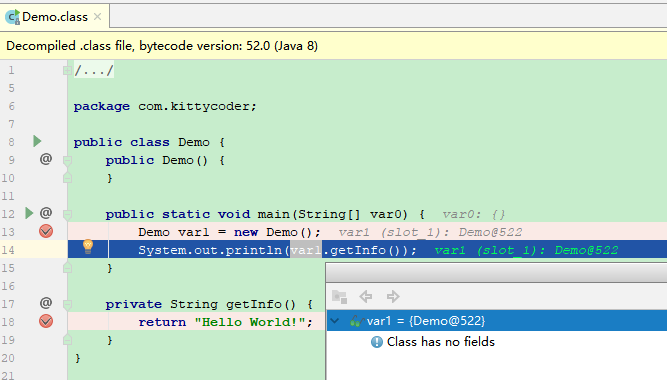Click the @ gutter marker on line 17
The image size is (667, 380).
(46, 303)
